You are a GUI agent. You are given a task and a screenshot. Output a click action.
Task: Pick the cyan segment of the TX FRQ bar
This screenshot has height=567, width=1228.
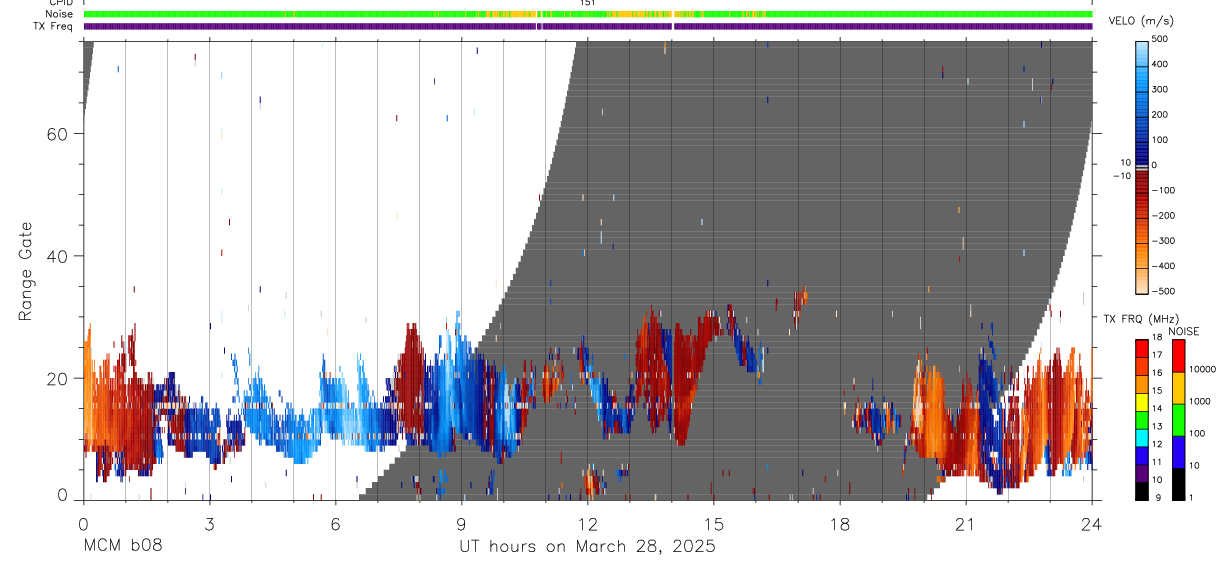pos(1141,438)
